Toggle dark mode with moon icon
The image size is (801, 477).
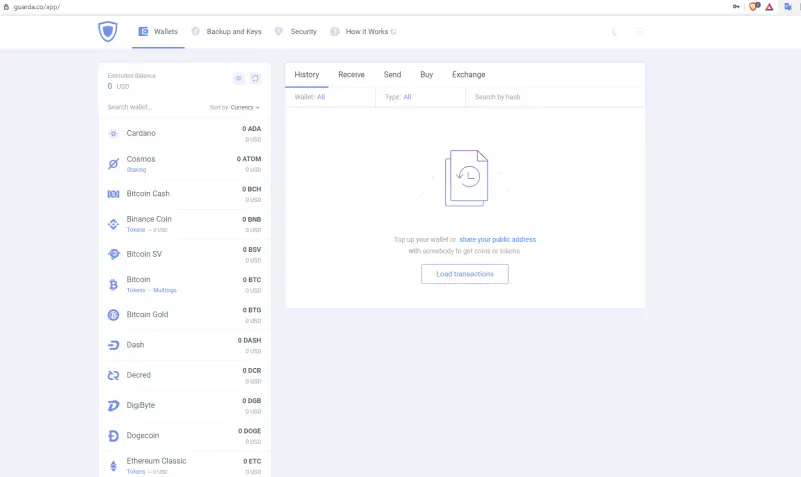point(615,32)
